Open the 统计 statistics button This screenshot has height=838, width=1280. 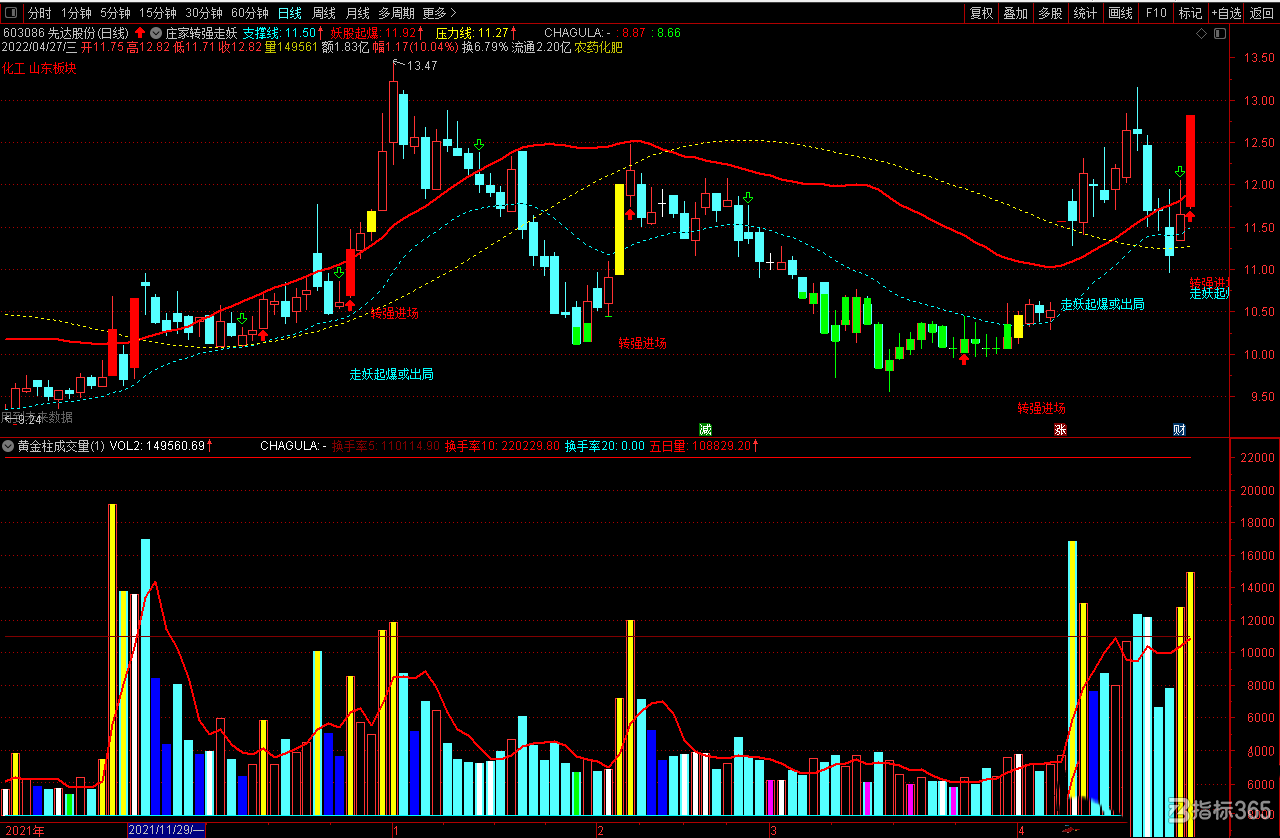pos(1085,13)
